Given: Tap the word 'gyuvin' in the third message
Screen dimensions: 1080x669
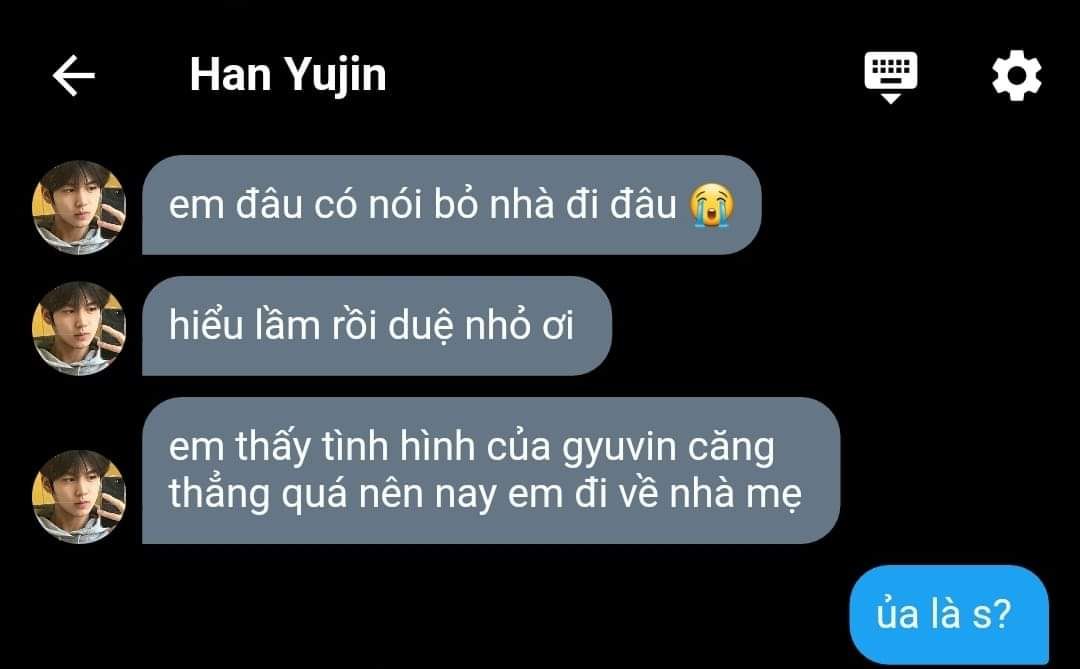Looking at the screenshot, I should point(619,449).
